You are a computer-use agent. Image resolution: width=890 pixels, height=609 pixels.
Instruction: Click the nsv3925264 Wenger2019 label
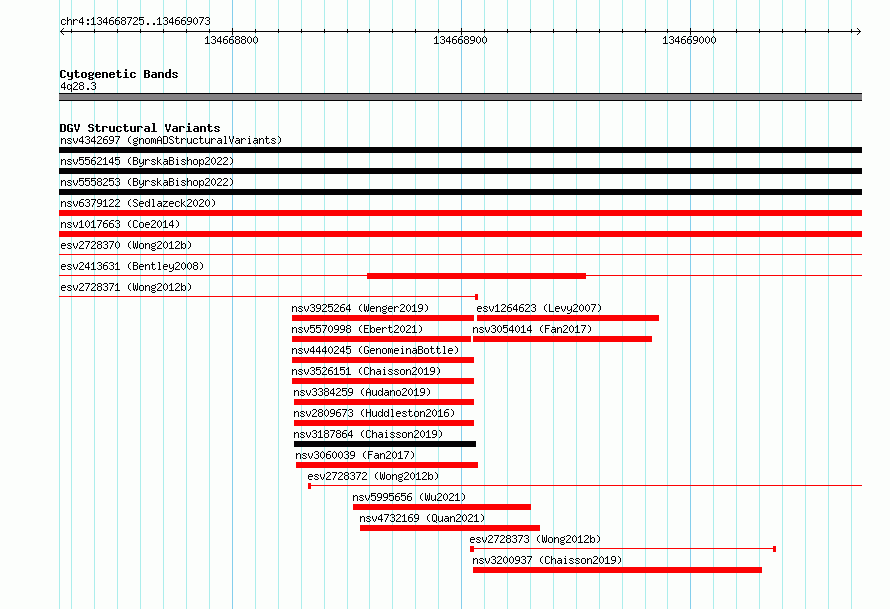360,308
